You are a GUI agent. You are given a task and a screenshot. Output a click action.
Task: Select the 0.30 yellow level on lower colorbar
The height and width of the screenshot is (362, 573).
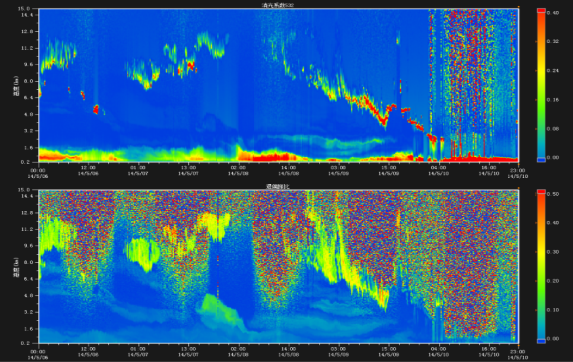541,252
